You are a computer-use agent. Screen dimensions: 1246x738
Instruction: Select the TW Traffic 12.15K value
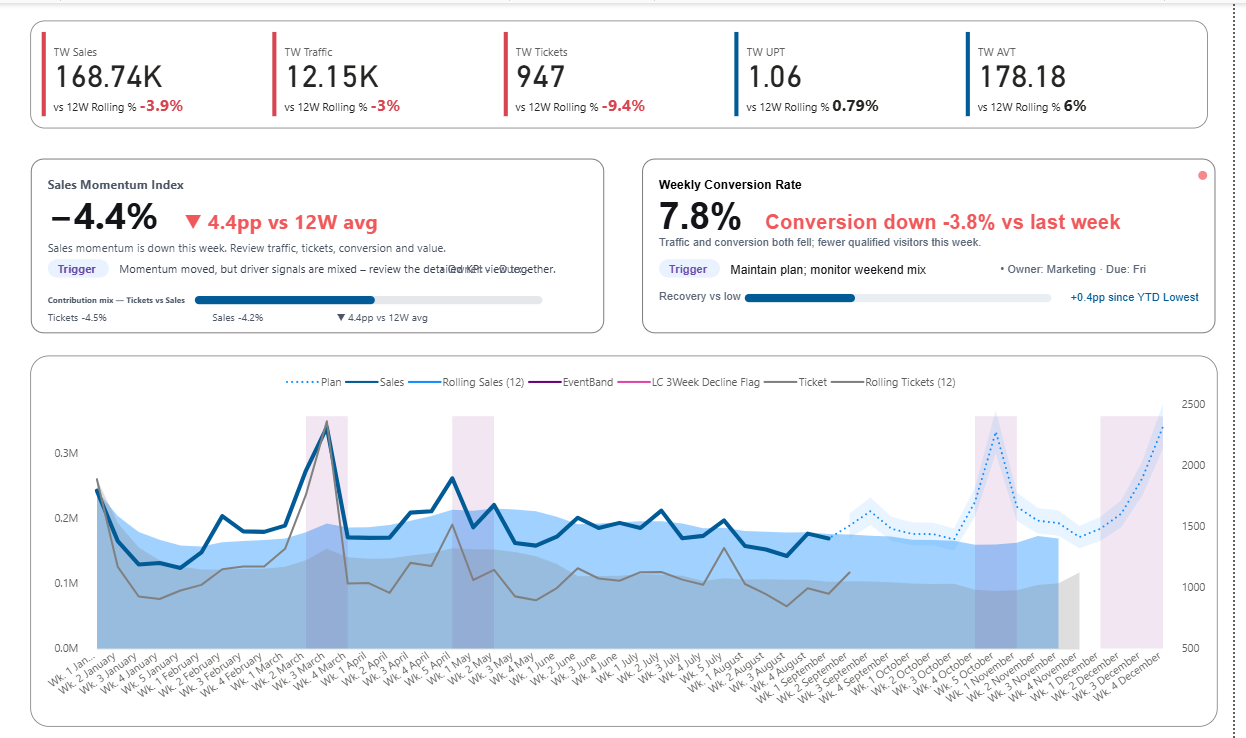tap(331, 77)
